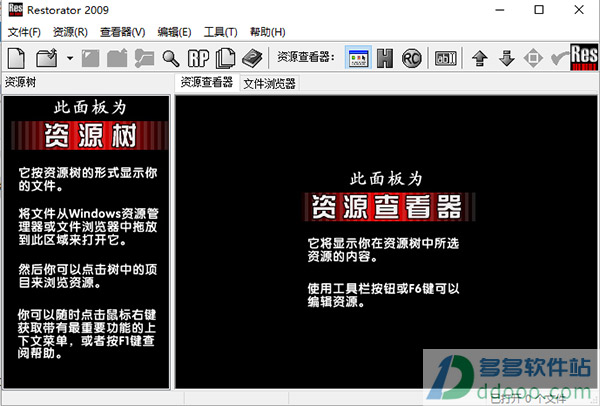Click the Res logo at toolbar right
600x406 pixels.
coord(582,57)
